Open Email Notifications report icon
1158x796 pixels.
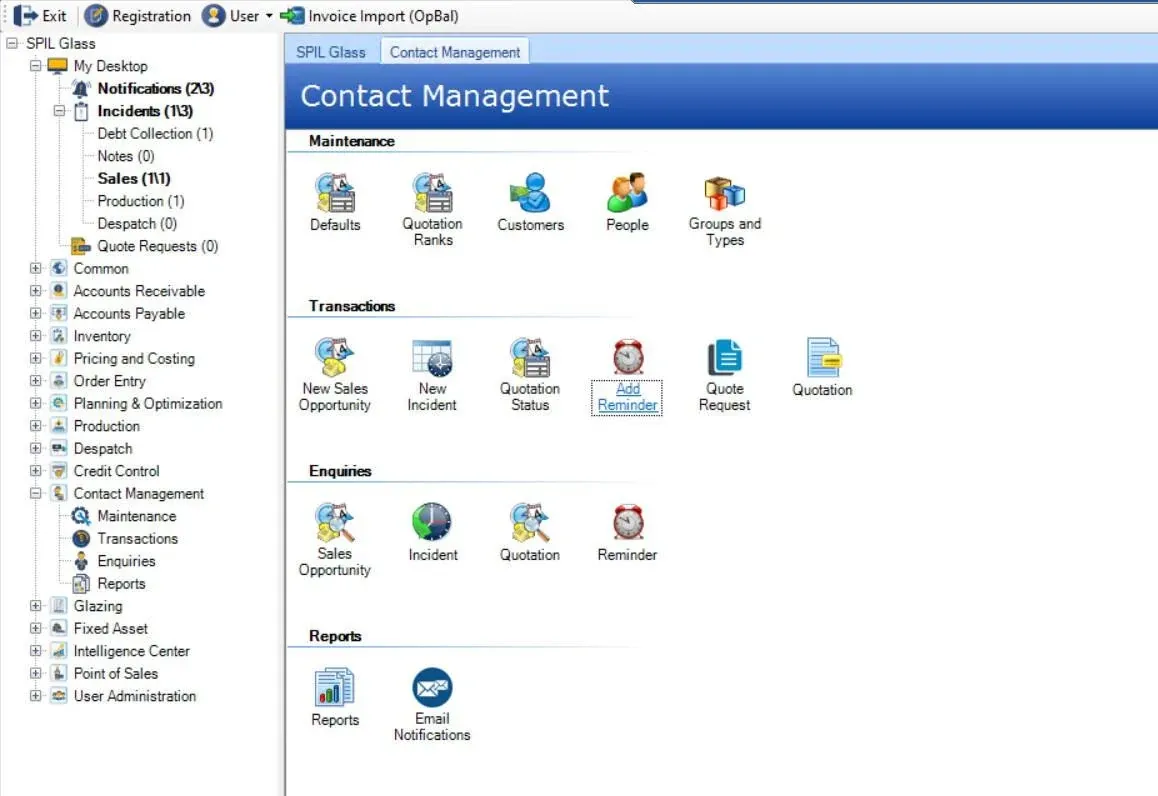pos(432,687)
